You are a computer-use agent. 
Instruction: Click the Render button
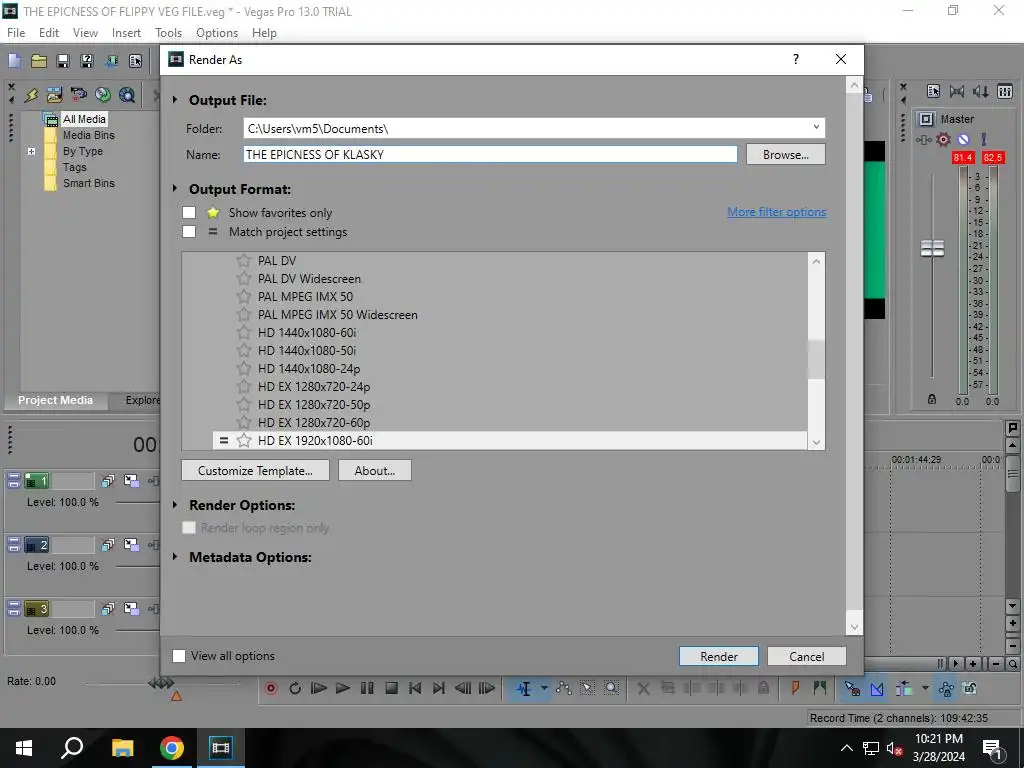point(719,656)
